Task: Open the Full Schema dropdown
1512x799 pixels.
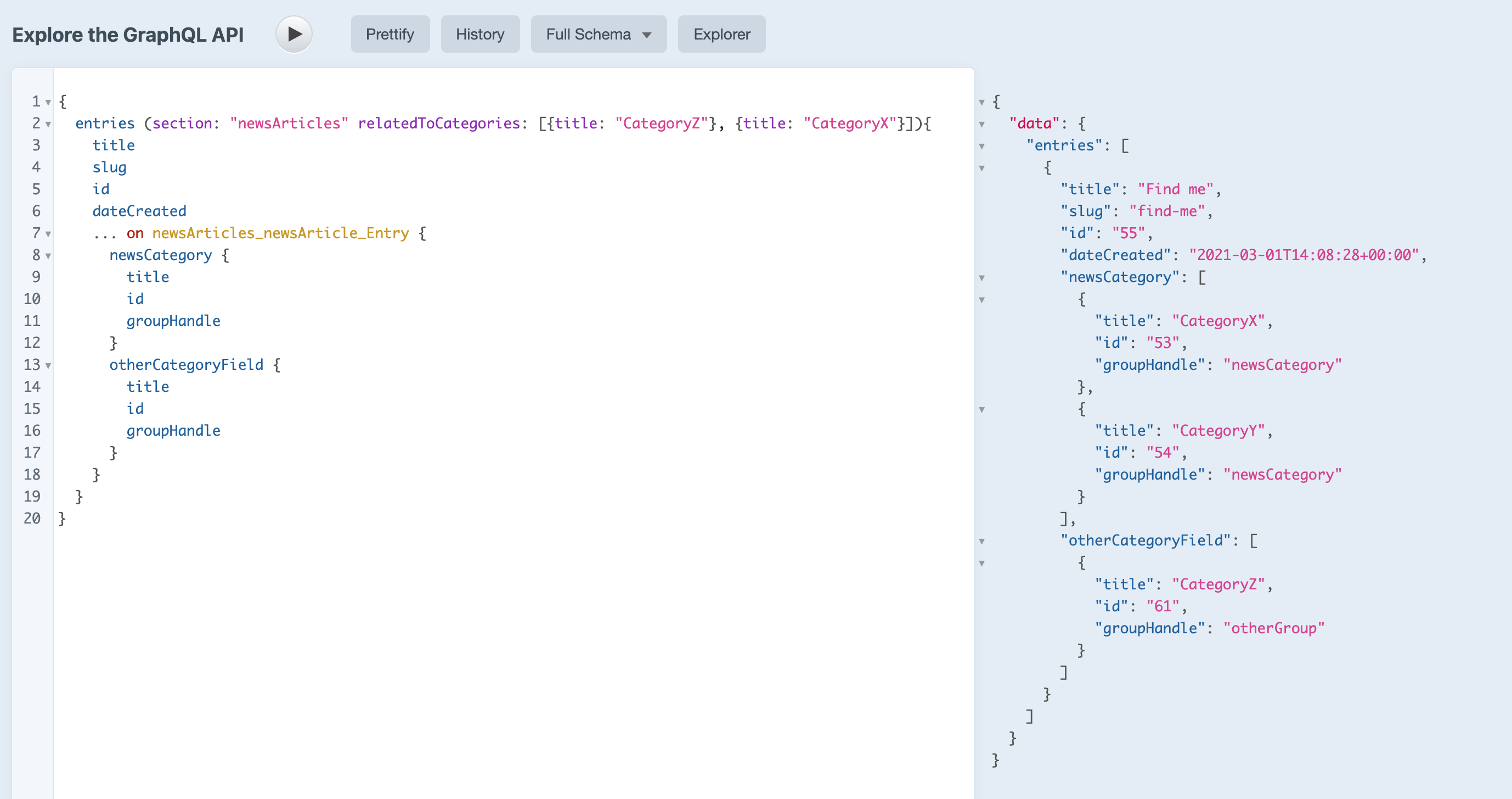Action: click(x=598, y=34)
